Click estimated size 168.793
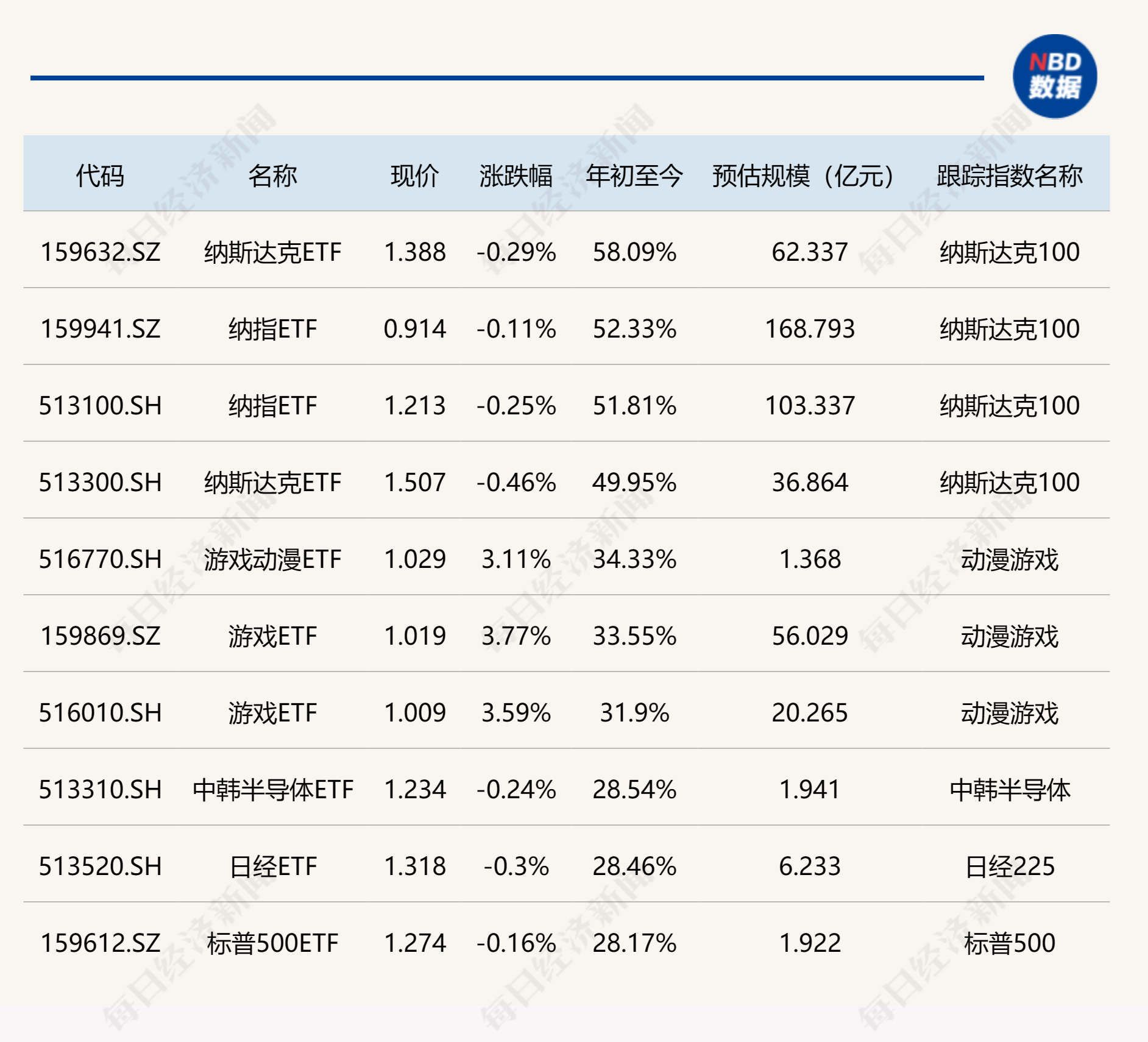Screen dimensions: 1148x1042 pyautogui.click(x=810, y=329)
